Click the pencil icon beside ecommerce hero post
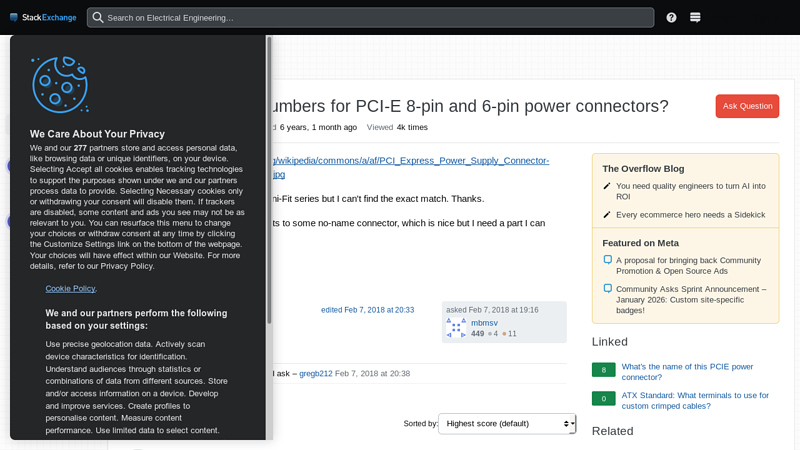The height and width of the screenshot is (450, 800). (x=607, y=214)
